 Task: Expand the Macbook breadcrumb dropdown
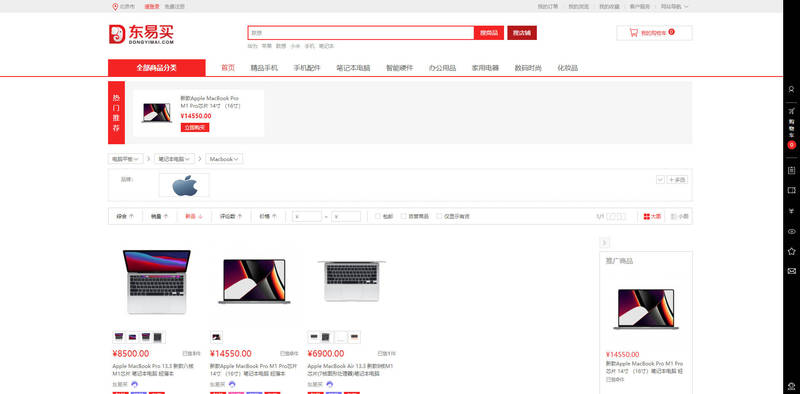224,159
